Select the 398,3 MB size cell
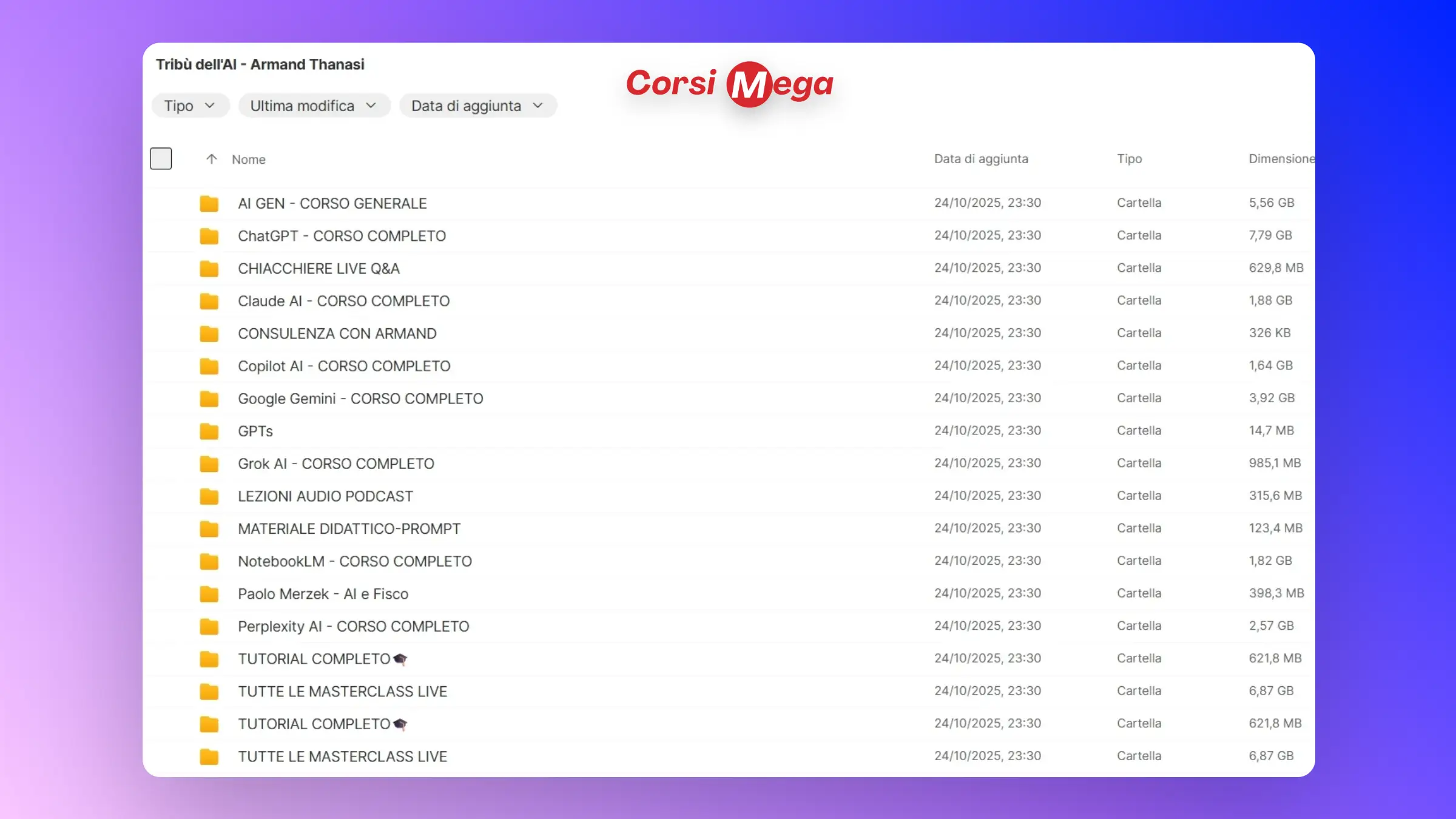 click(x=1276, y=593)
